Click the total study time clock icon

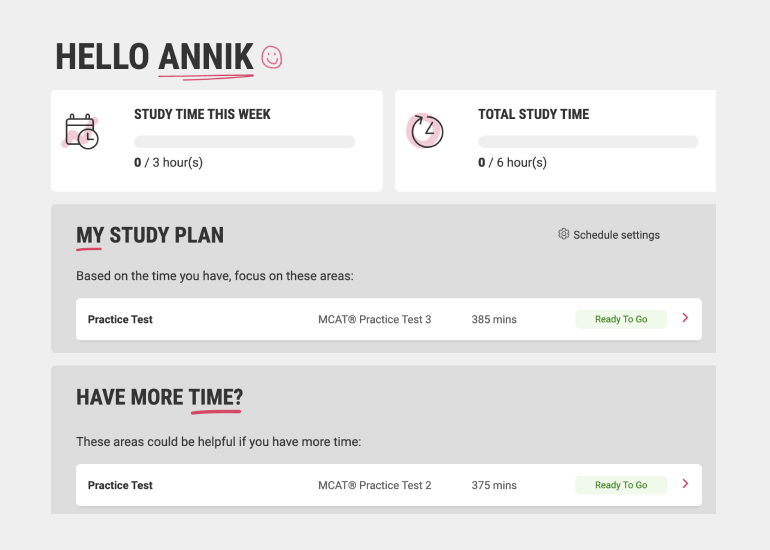[x=426, y=131]
